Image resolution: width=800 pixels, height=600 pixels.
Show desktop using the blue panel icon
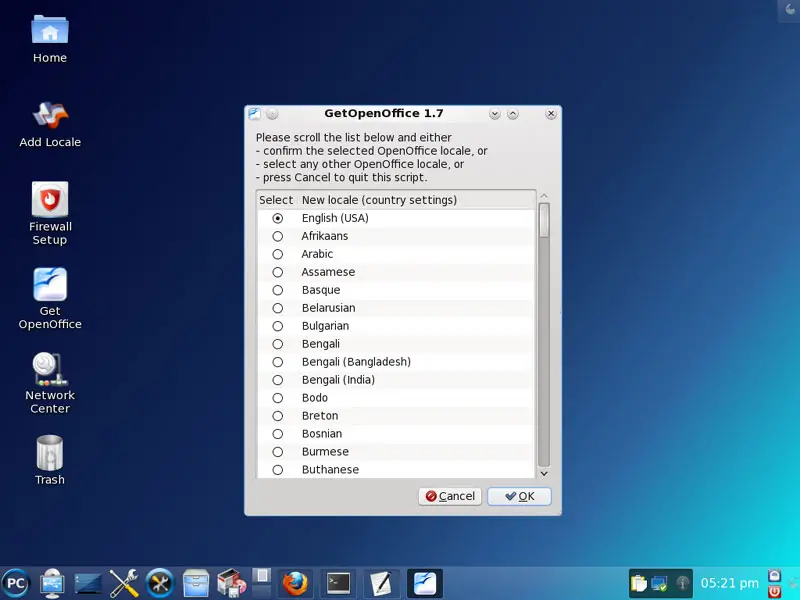(88, 583)
